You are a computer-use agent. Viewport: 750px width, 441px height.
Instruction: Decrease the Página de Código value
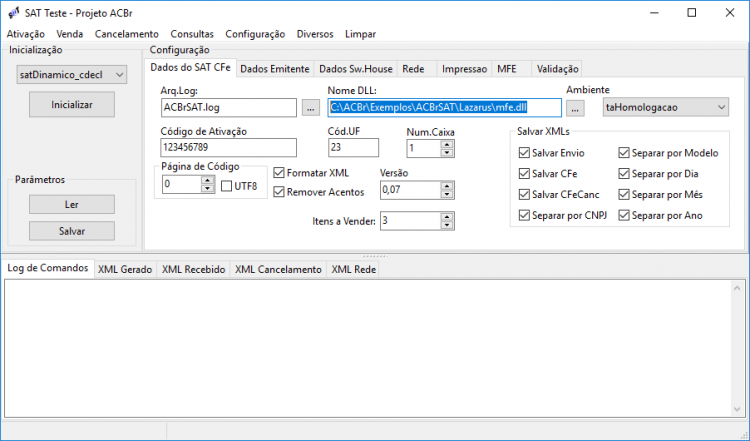pyautogui.click(x=208, y=188)
